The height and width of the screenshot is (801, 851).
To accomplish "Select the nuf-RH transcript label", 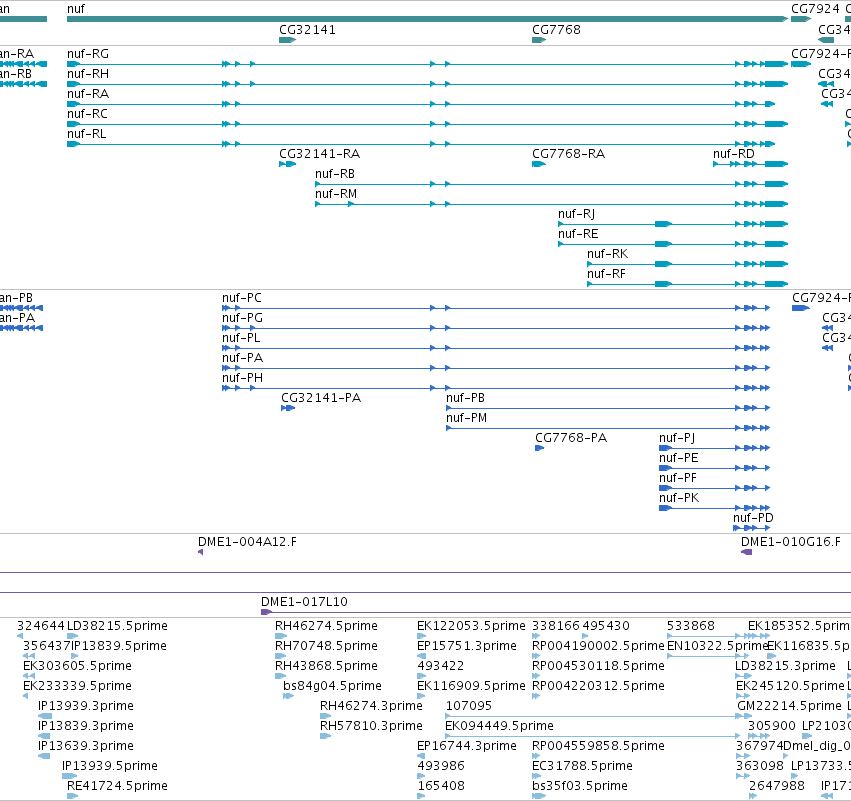I will tap(88, 74).
